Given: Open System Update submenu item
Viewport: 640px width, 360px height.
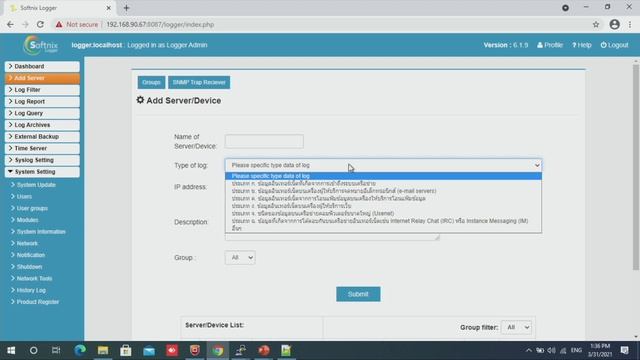Looking at the screenshot, I should 36,185.
